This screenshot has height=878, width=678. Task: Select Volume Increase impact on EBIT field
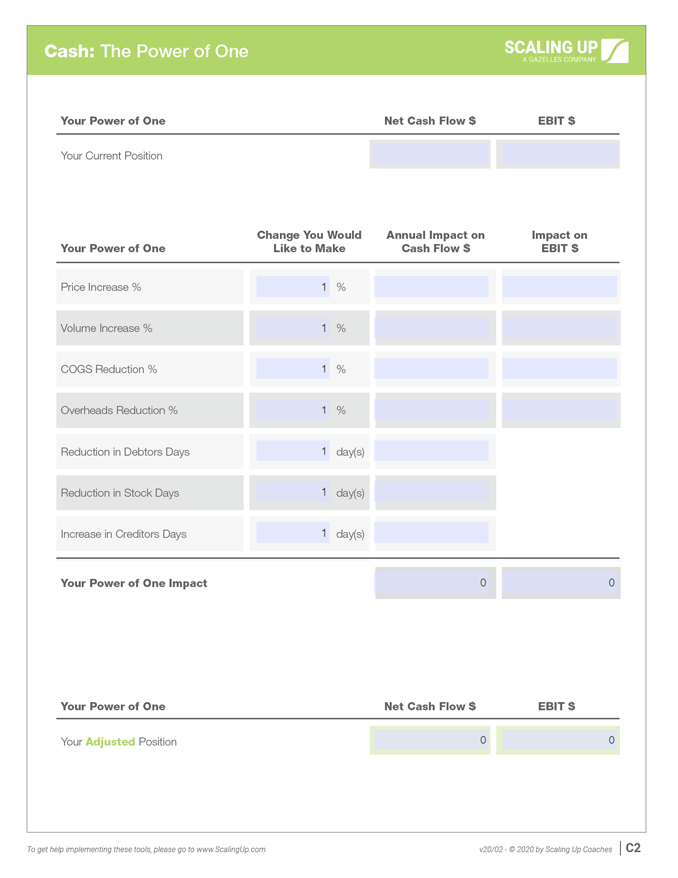(559, 328)
